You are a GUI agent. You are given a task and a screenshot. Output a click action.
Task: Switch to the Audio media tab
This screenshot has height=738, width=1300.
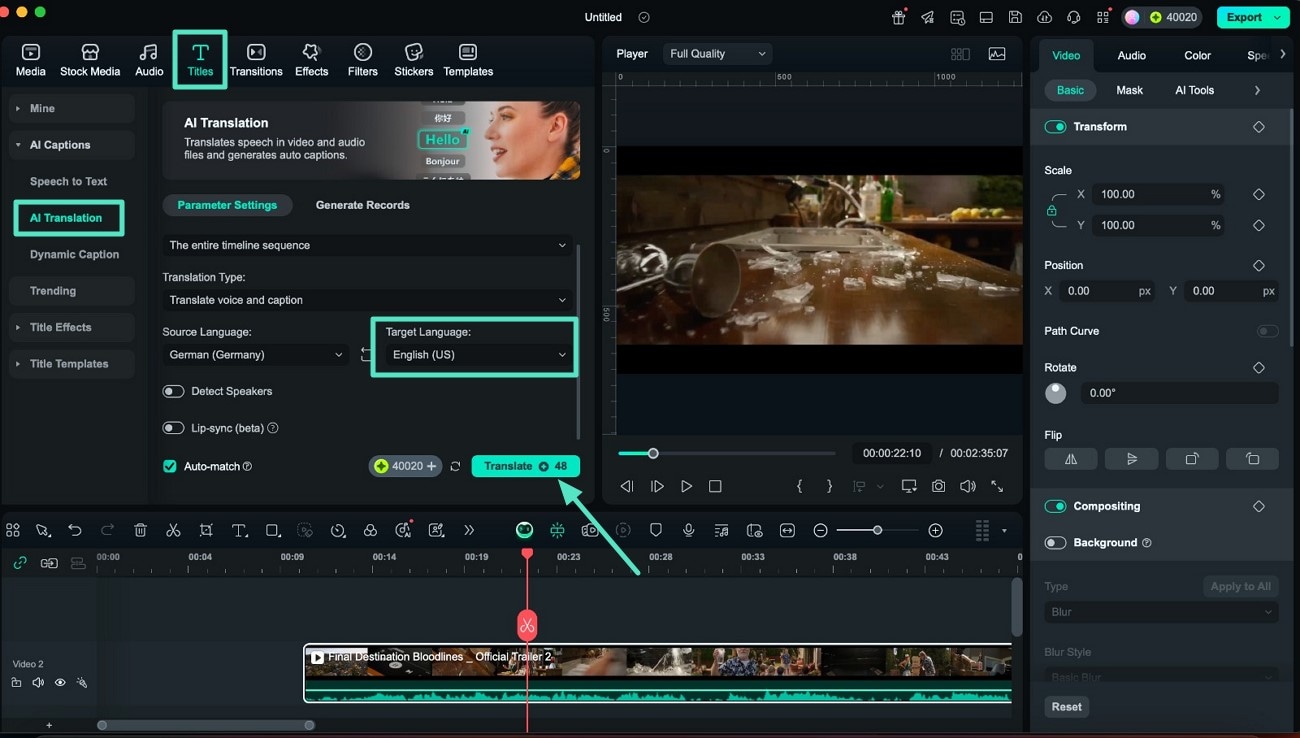pos(149,60)
